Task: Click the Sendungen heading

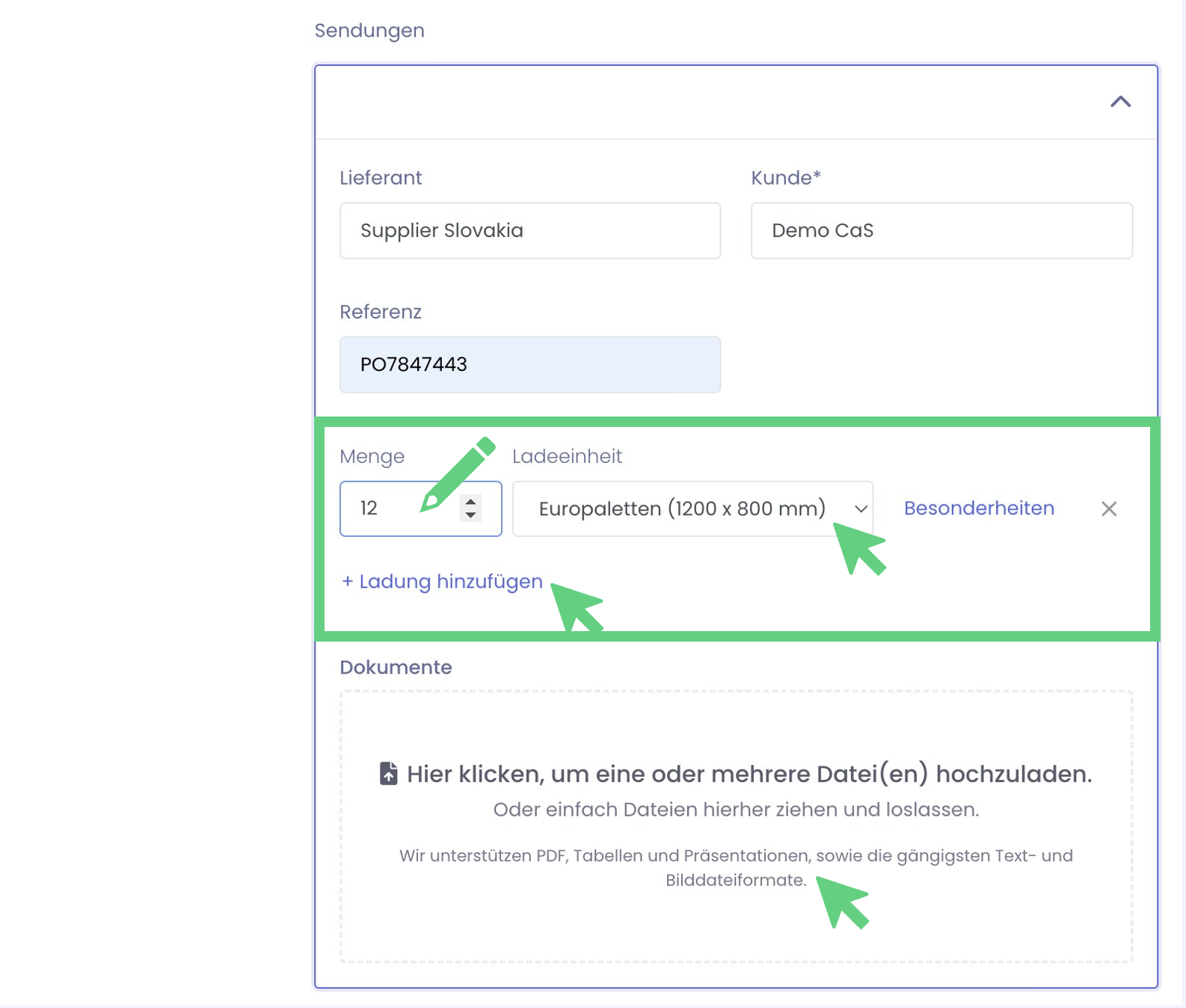Action: (x=369, y=31)
